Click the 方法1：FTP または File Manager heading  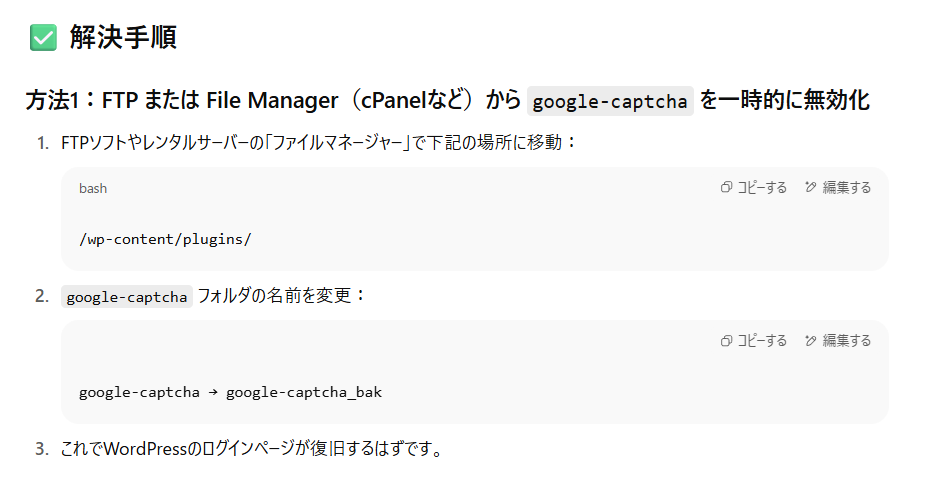click(x=182, y=100)
